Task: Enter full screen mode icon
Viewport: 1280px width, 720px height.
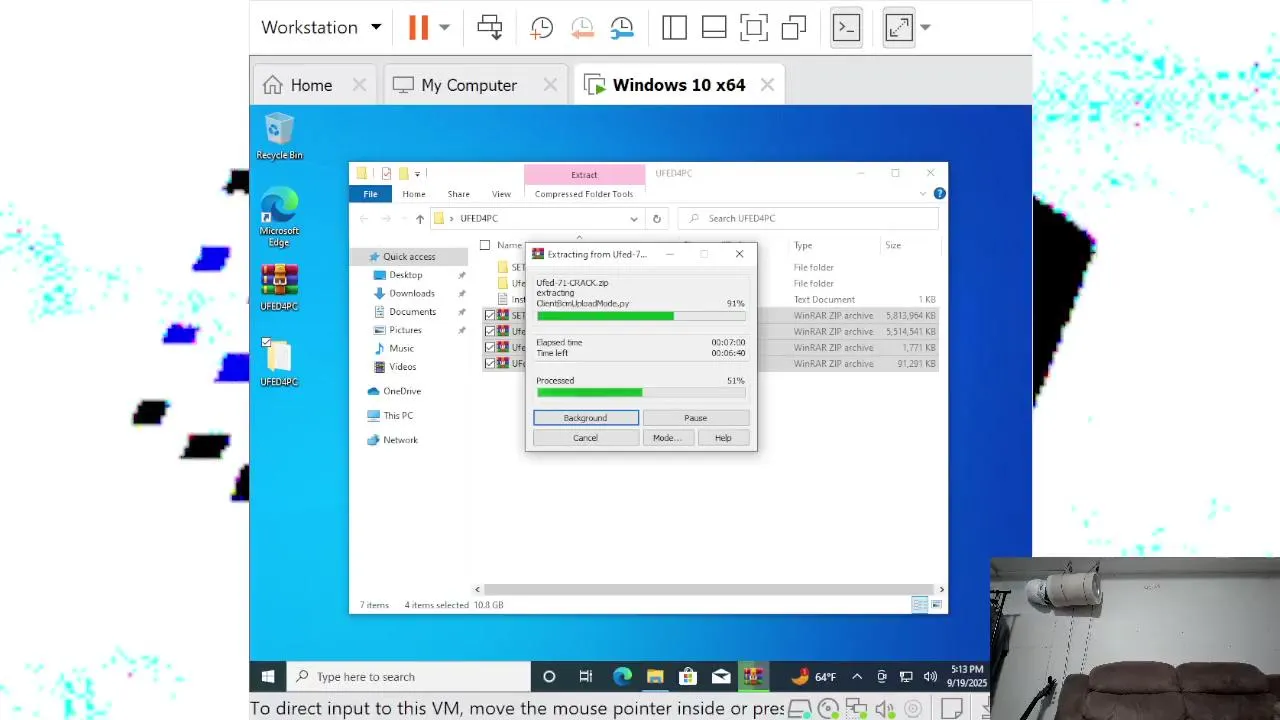Action: coord(754,28)
